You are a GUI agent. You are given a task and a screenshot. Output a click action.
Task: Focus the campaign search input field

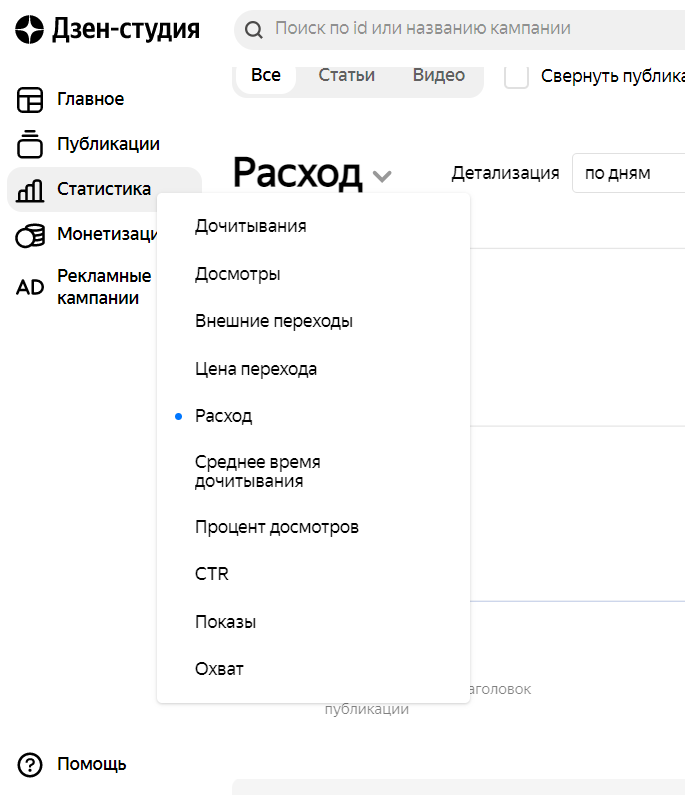[470, 29]
